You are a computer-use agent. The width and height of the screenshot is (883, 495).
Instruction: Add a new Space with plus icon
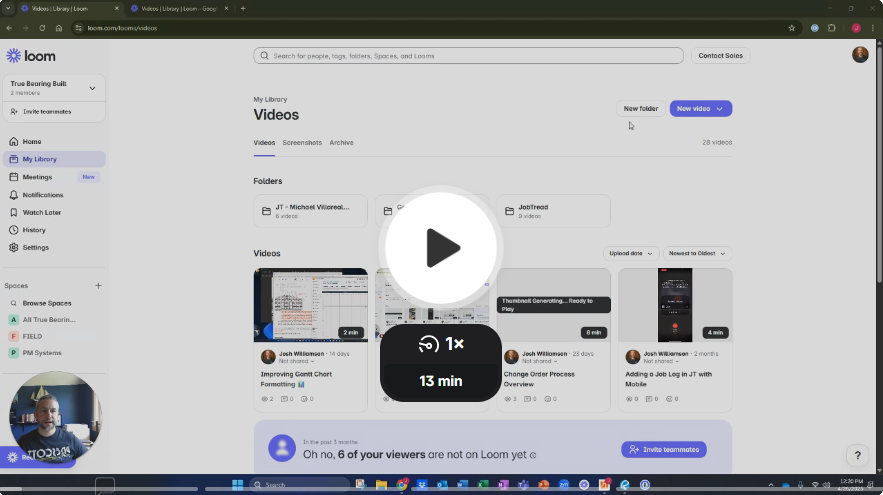click(x=98, y=286)
